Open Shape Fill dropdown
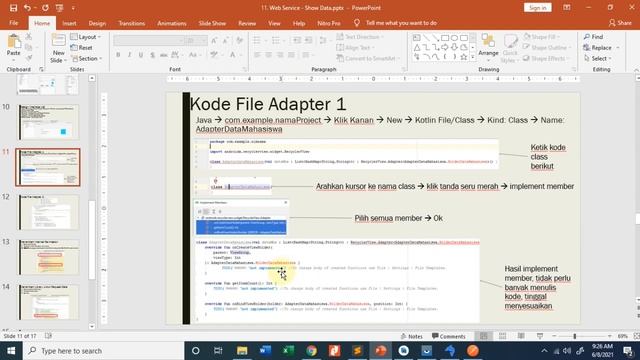The height and width of the screenshot is (360, 640). [541, 37]
